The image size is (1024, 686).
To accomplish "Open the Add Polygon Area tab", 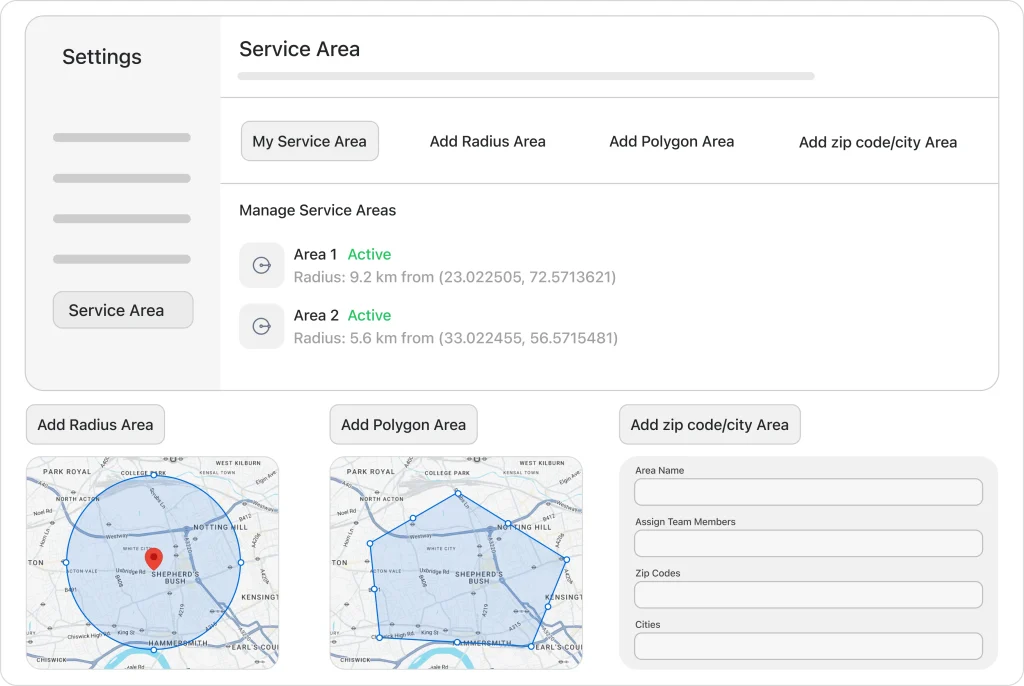I will (x=671, y=141).
